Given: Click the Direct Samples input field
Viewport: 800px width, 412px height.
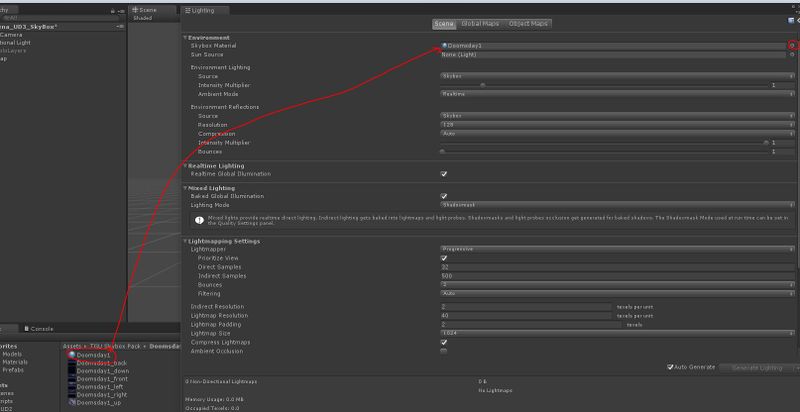Looking at the screenshot, I should (x=617, y=267).
